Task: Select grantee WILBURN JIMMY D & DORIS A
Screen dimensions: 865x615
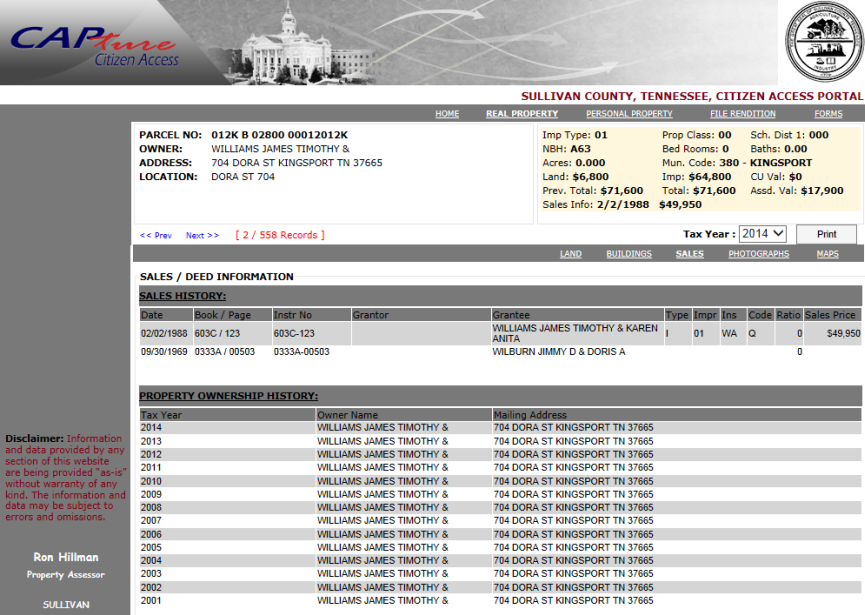Action: (559, 352)
